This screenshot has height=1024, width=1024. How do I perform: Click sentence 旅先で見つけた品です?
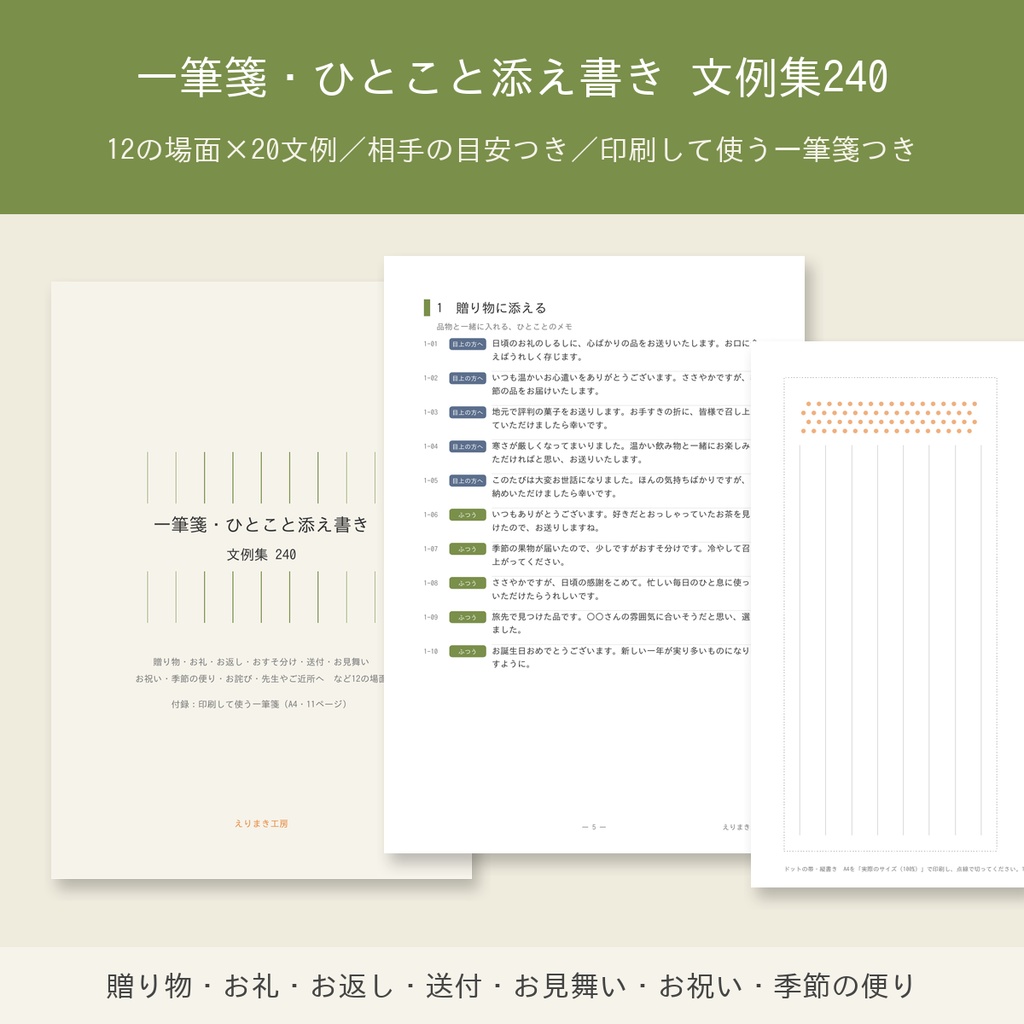coord(621,623)
